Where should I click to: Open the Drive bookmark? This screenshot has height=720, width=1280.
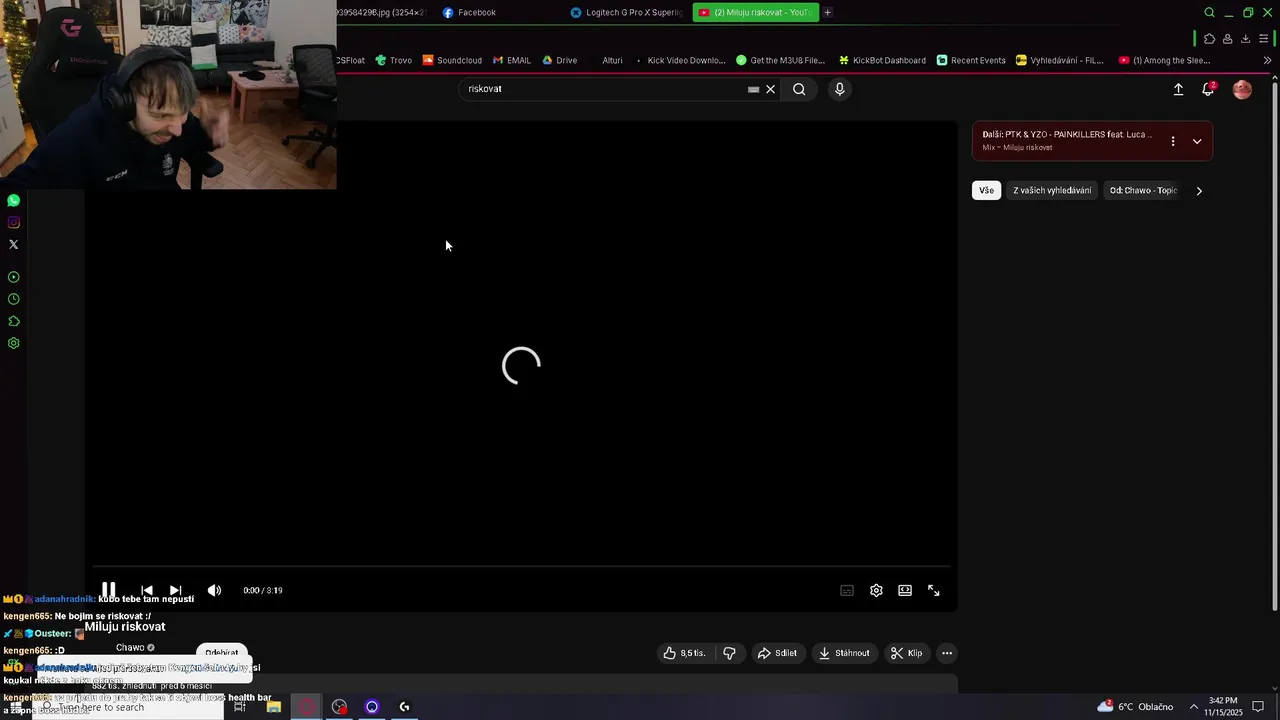click(x=560, y=60)
